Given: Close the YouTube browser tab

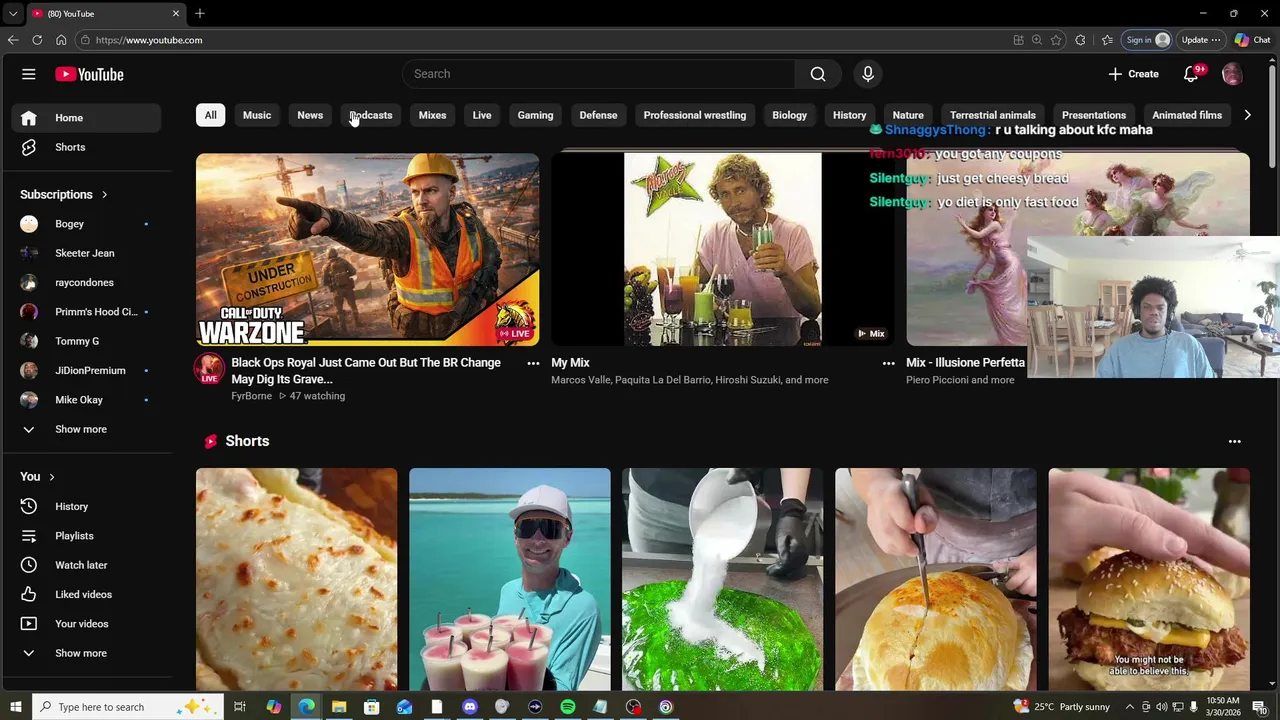Looking at the screenshot, I should (x=176, y=13).
